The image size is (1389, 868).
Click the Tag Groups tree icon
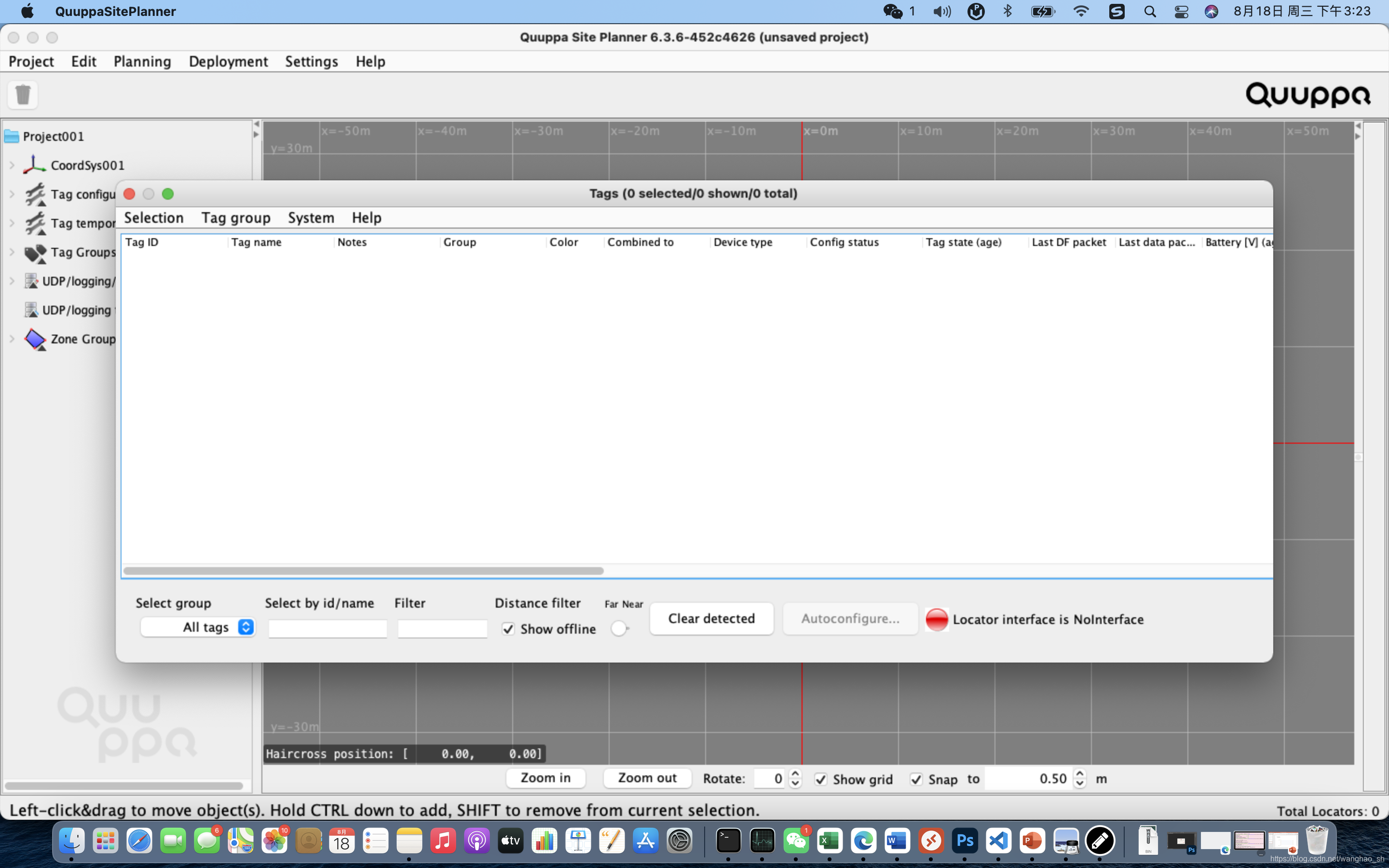click(x=36, y=253)
